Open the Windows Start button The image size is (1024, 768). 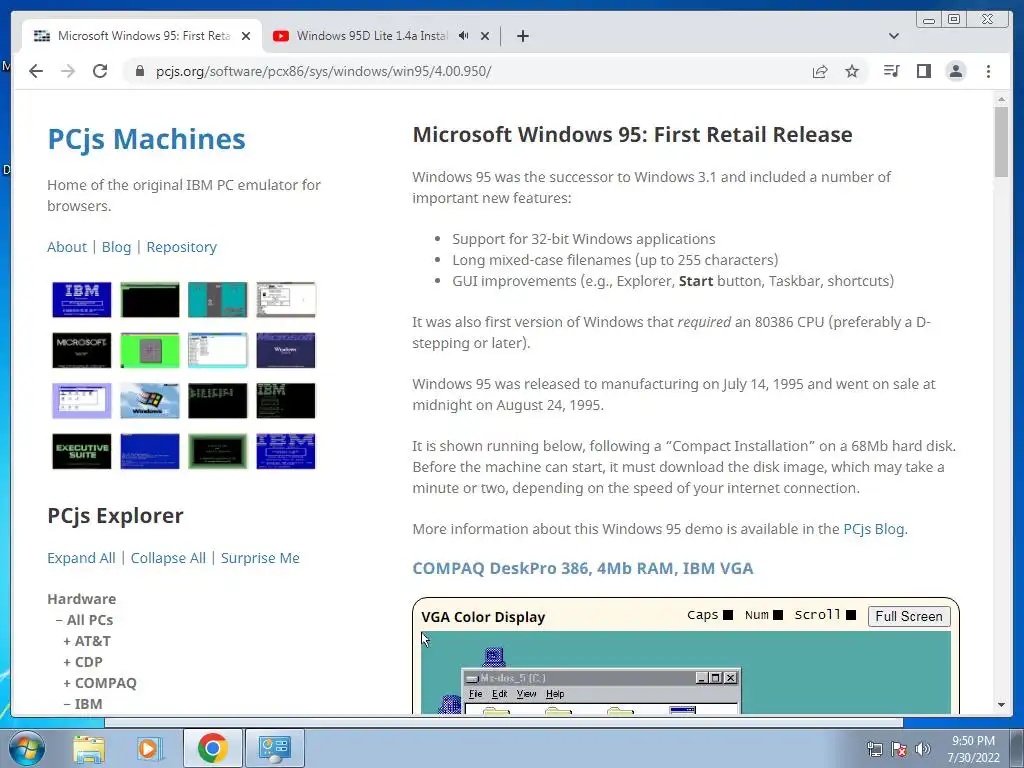(x=27, y=748)
